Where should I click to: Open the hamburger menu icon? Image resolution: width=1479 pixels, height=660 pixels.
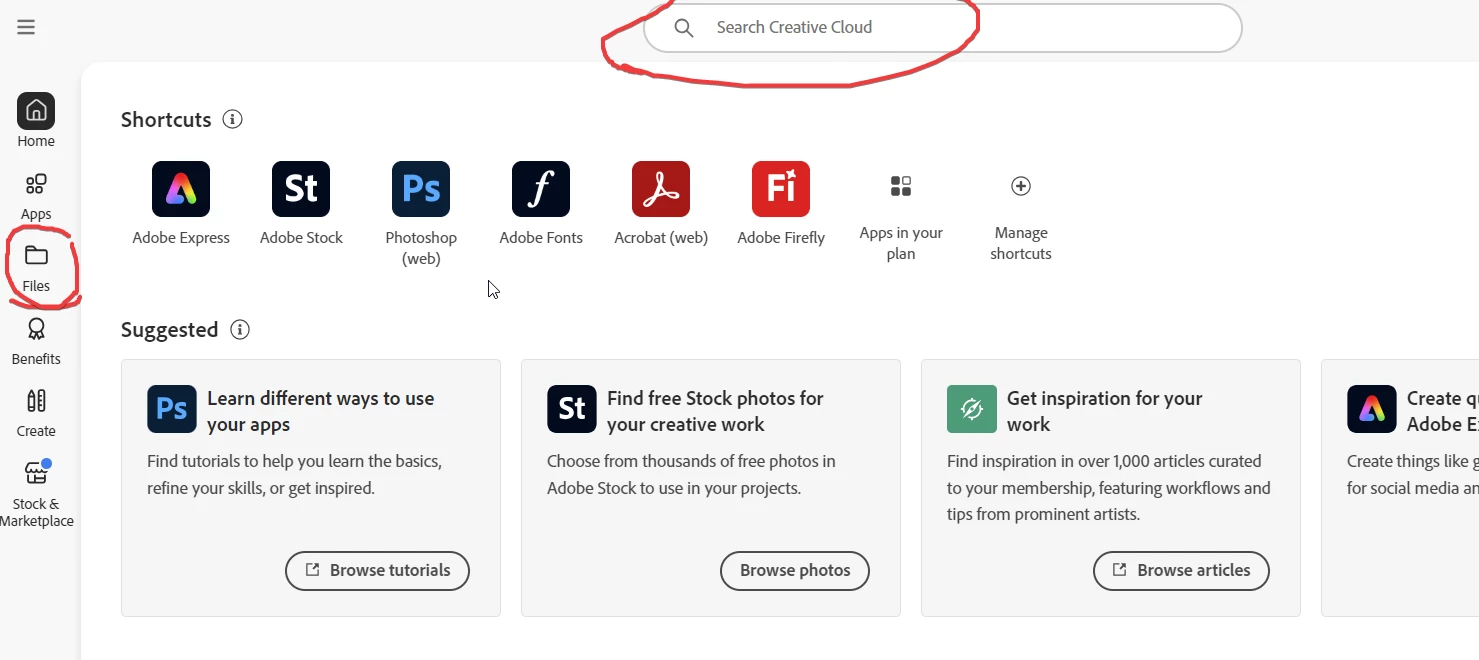coord(26,27)
